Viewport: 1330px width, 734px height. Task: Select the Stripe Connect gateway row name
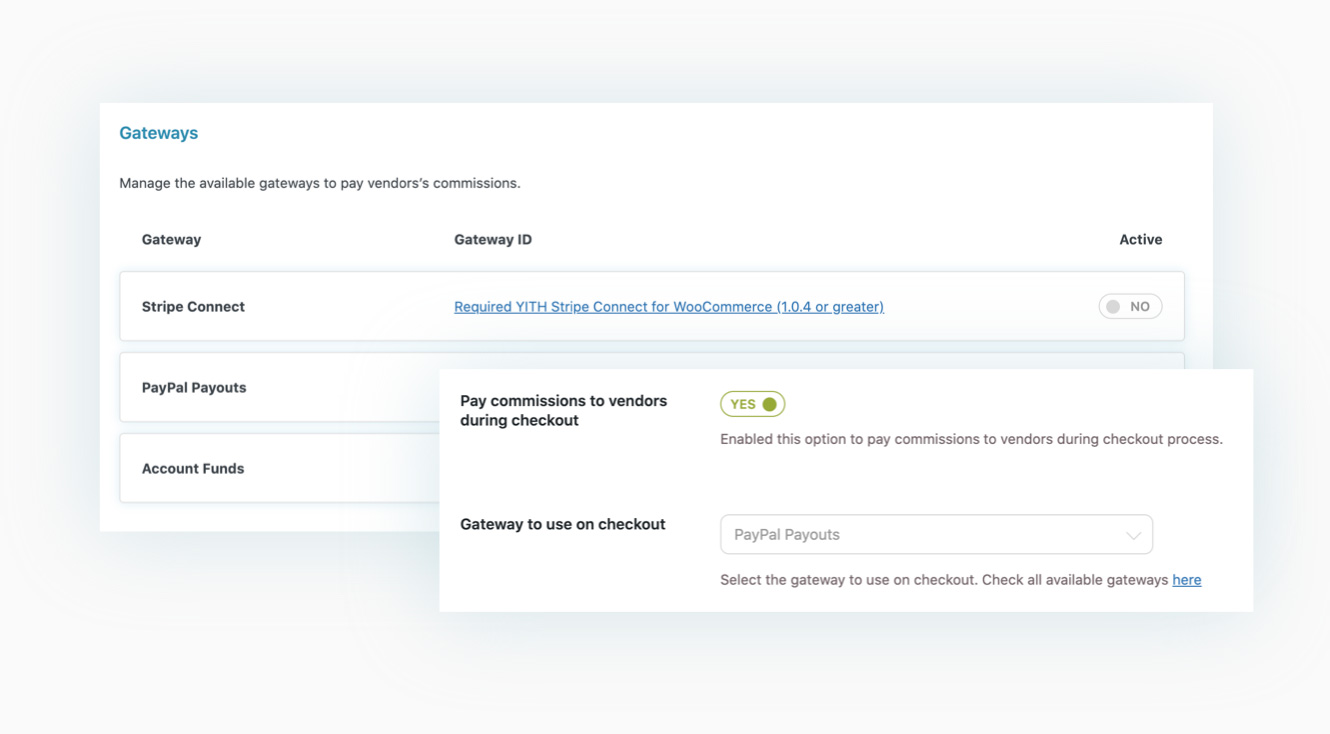click(x=193, y=307)
